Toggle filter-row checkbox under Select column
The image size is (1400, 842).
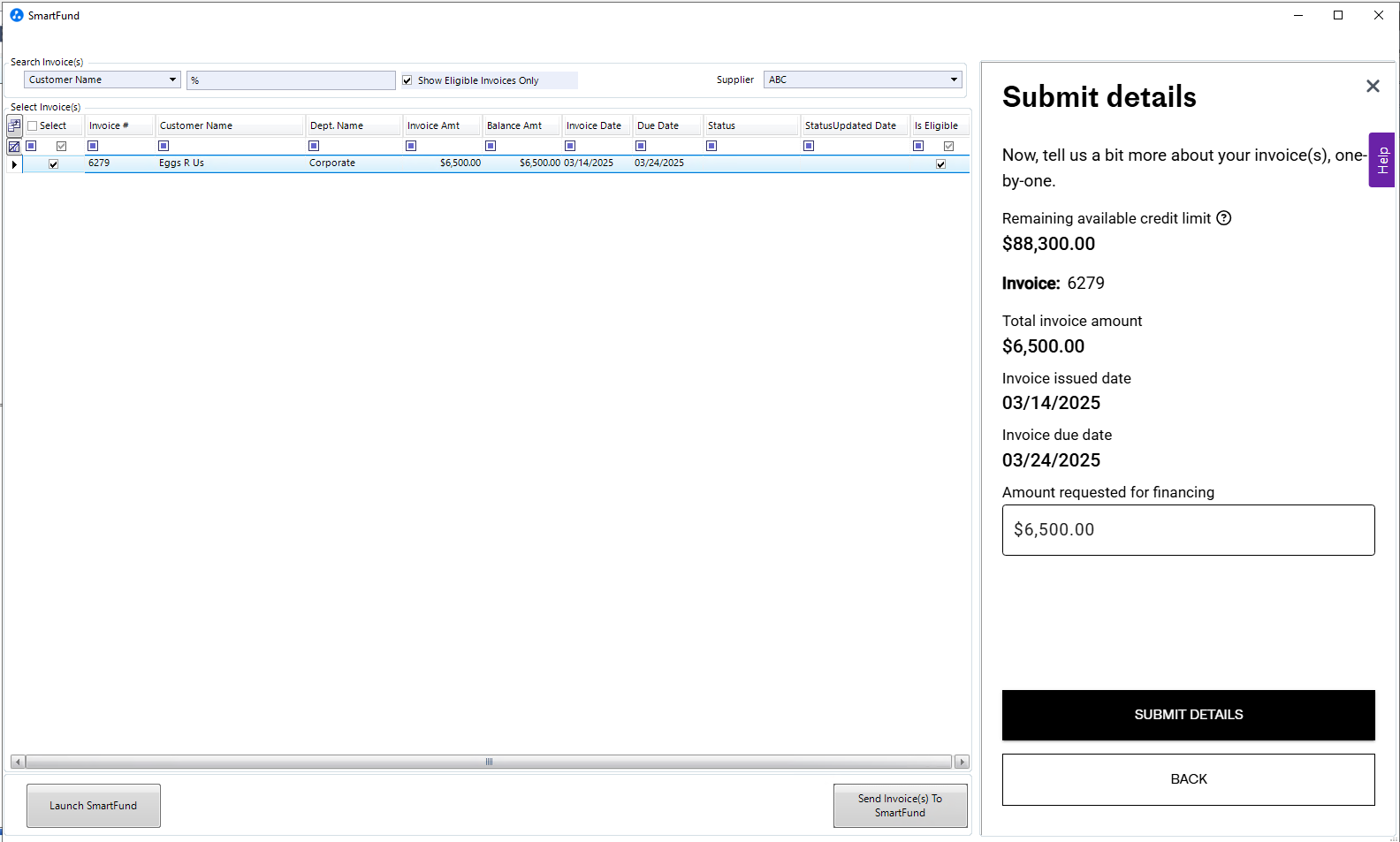point(62,147)
